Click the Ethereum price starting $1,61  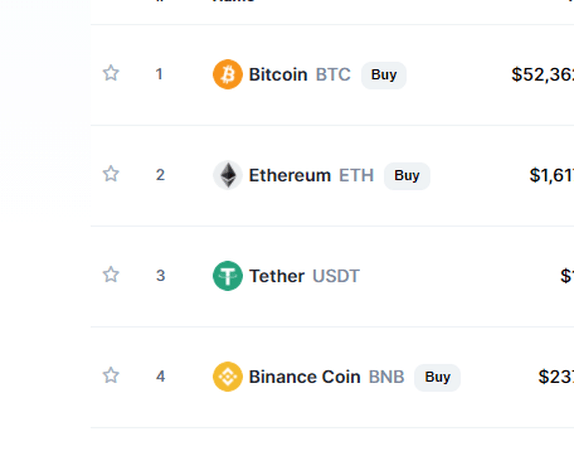pos(552,175)
